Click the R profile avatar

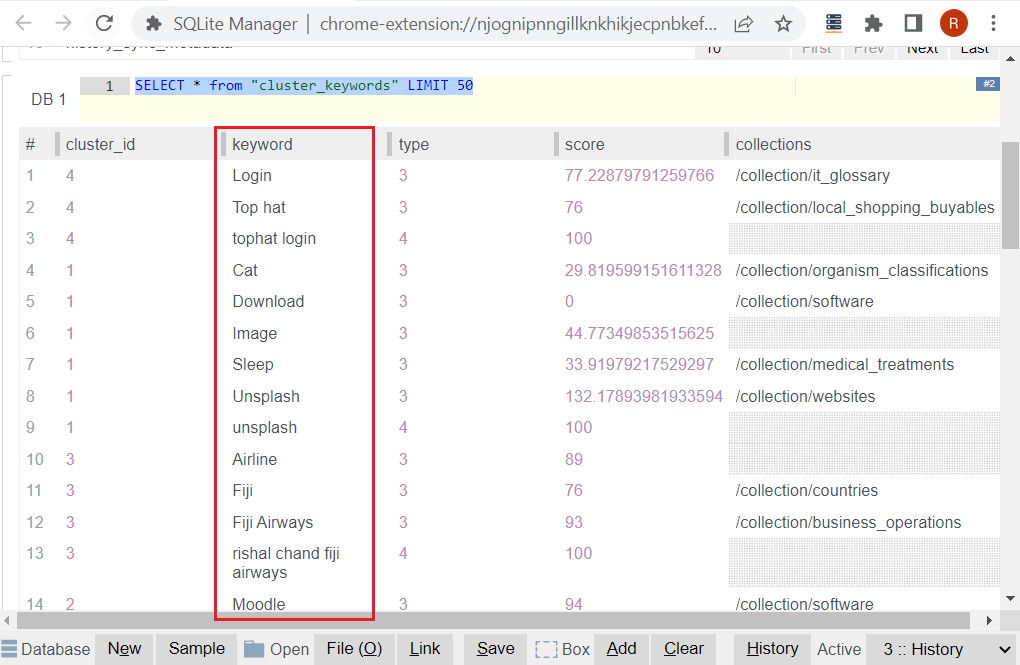[x=953, y=23]
